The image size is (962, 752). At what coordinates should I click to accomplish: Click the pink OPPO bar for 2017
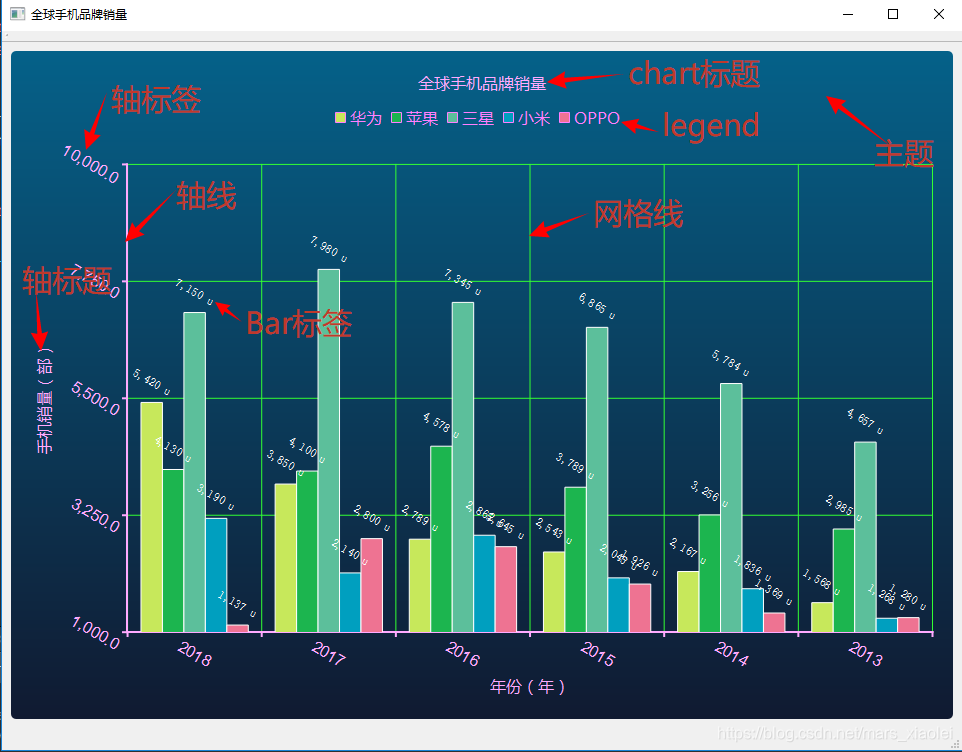point(372,585)
